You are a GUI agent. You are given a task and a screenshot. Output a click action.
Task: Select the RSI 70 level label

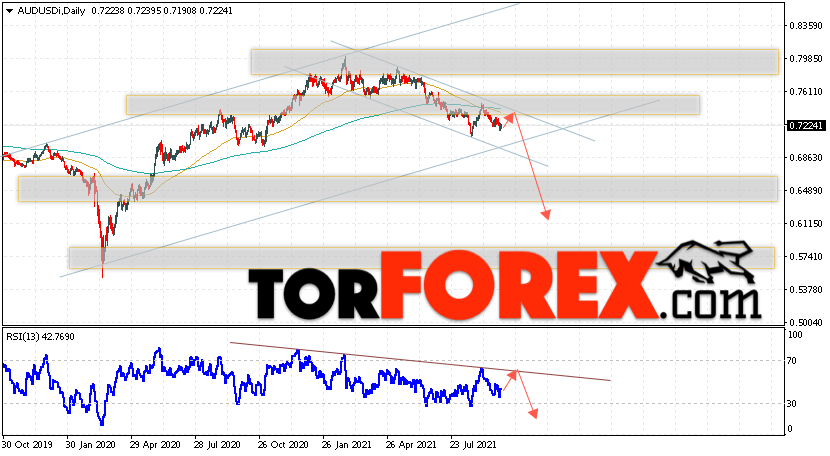[x=792, y=361]
